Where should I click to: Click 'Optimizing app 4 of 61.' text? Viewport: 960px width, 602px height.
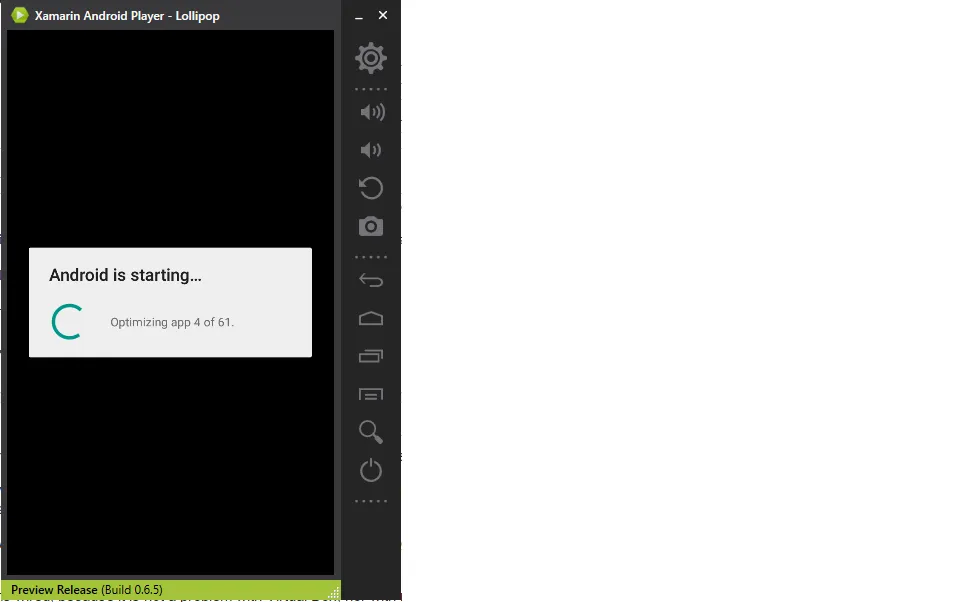click(x=172, y=322)
